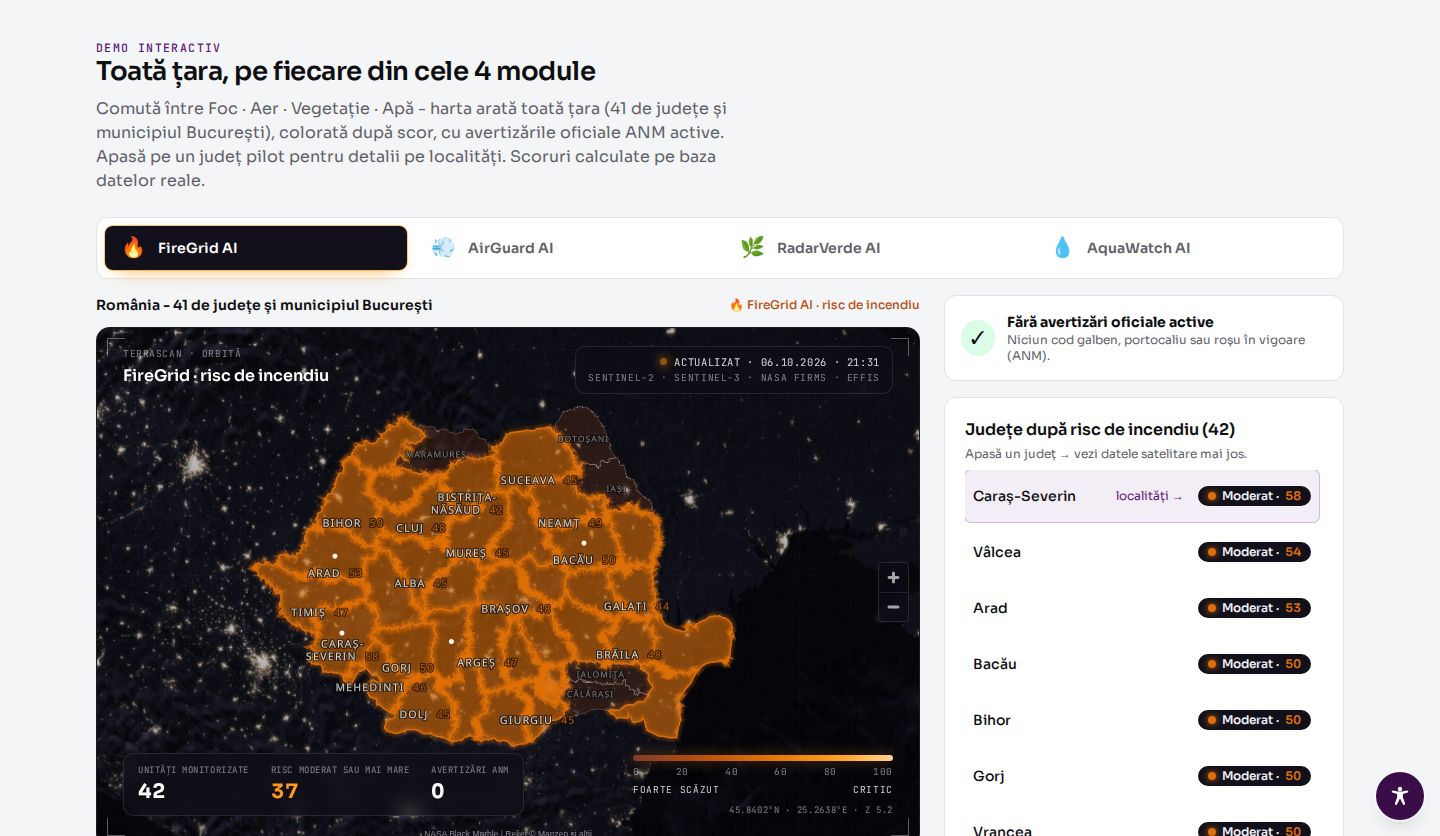Click the 'Avertizări ANM' value 0

(x=437, y=791)
